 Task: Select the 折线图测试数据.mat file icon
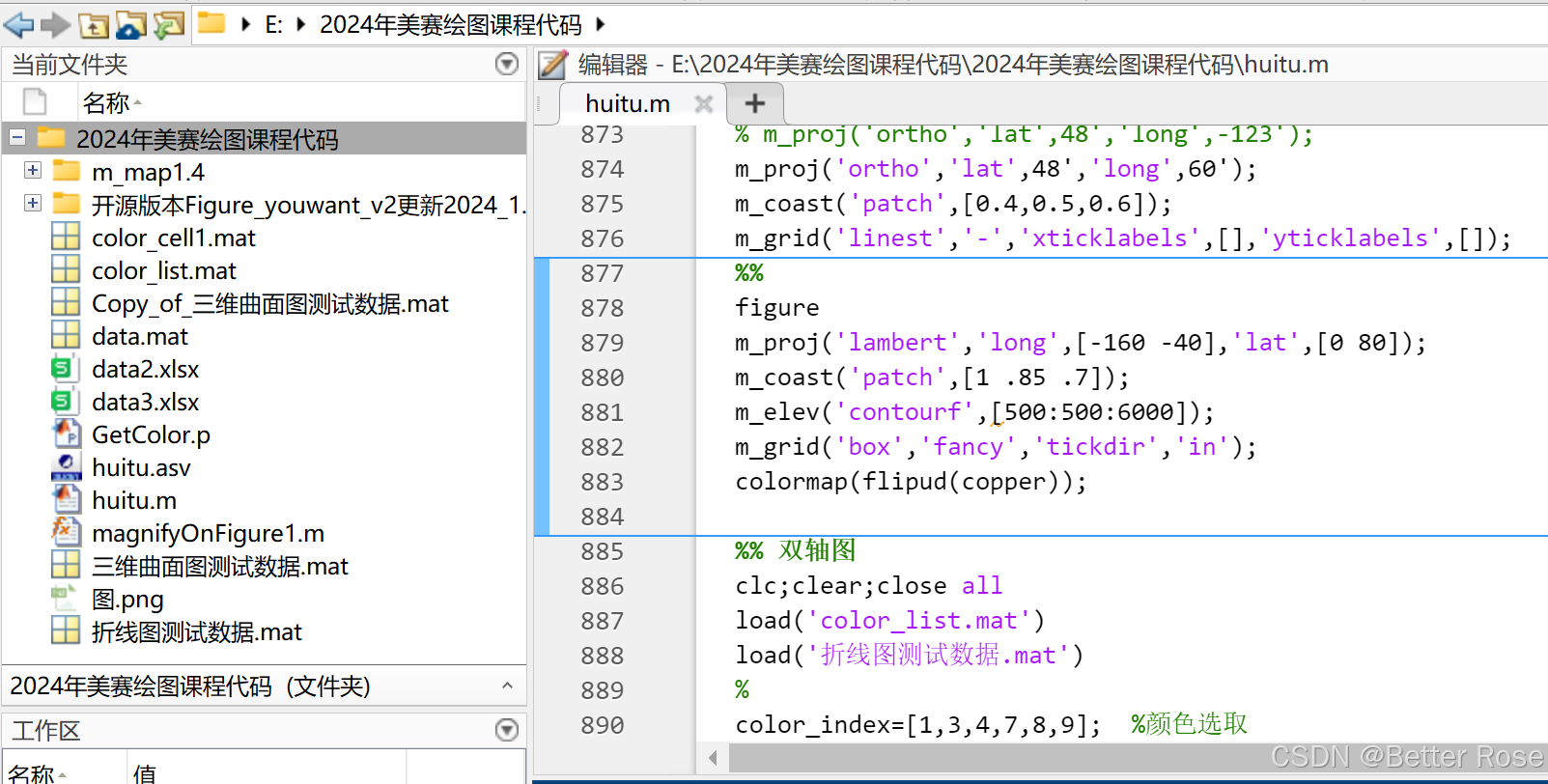(66, 630)
